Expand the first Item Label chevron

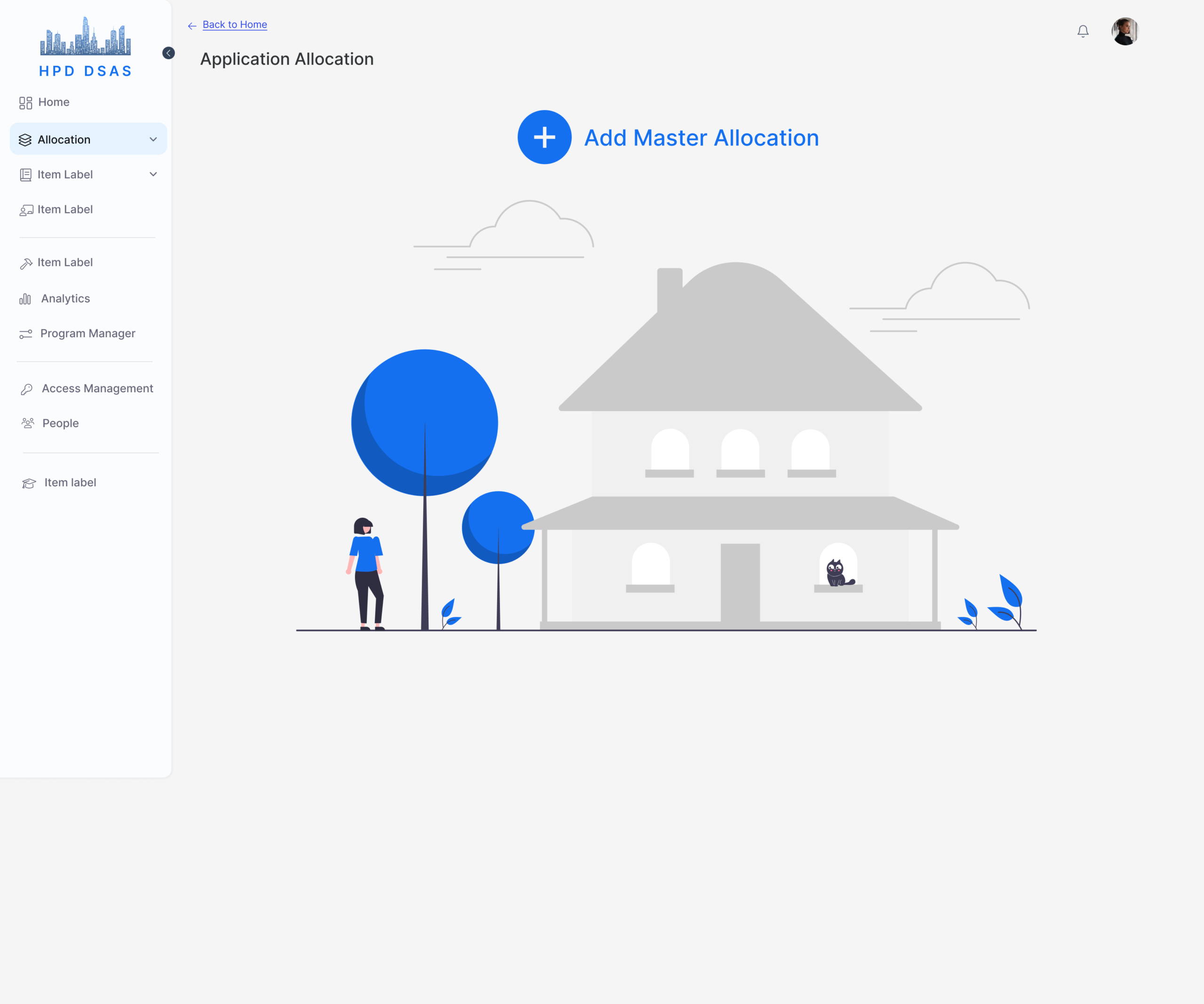(153, 174)
